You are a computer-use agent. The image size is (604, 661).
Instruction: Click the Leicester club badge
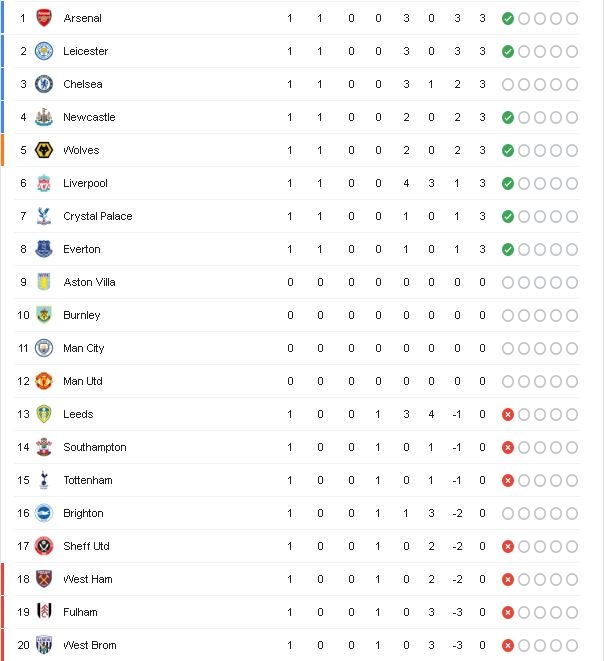point(44,51)
